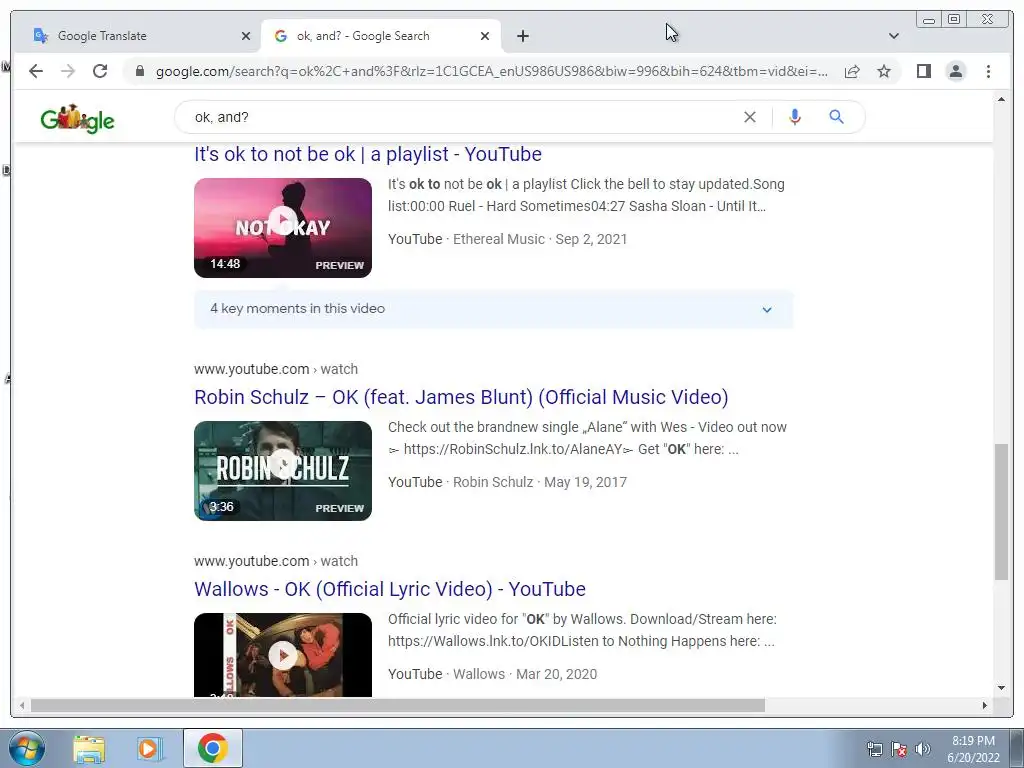Click the scroll-up arrow of vertical scrollbar
This screenshot has height=768, width=1024.
(1001, 99)
